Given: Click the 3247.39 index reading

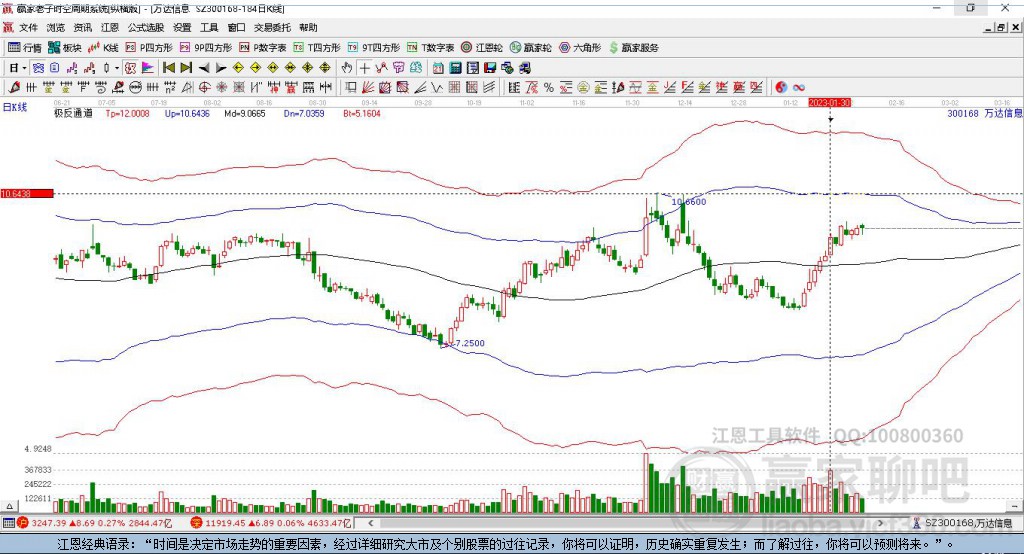Looking at the screenshot, I should [x=48, y=523].
